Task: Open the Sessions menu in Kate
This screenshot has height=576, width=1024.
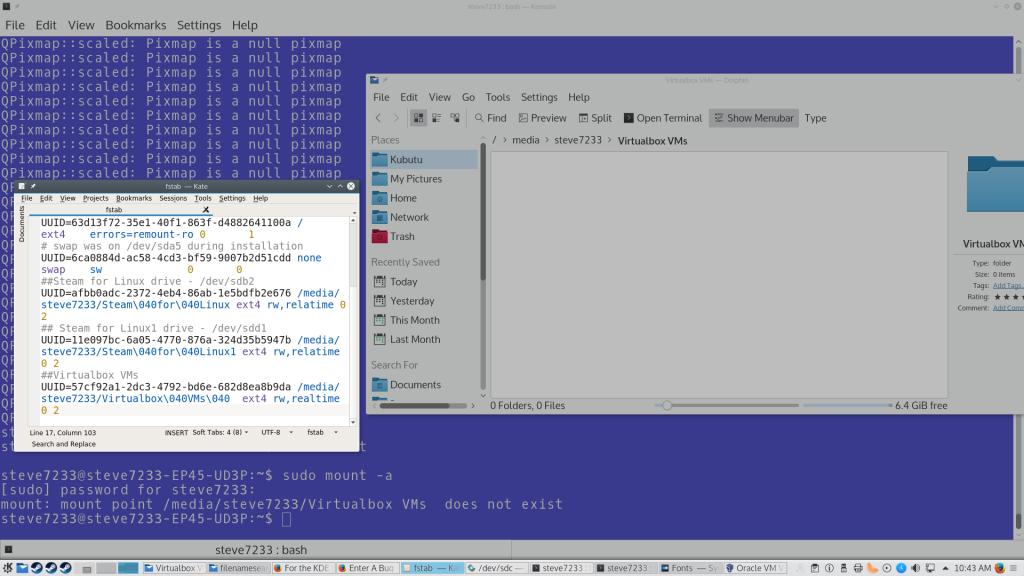Action: [172, 198]
